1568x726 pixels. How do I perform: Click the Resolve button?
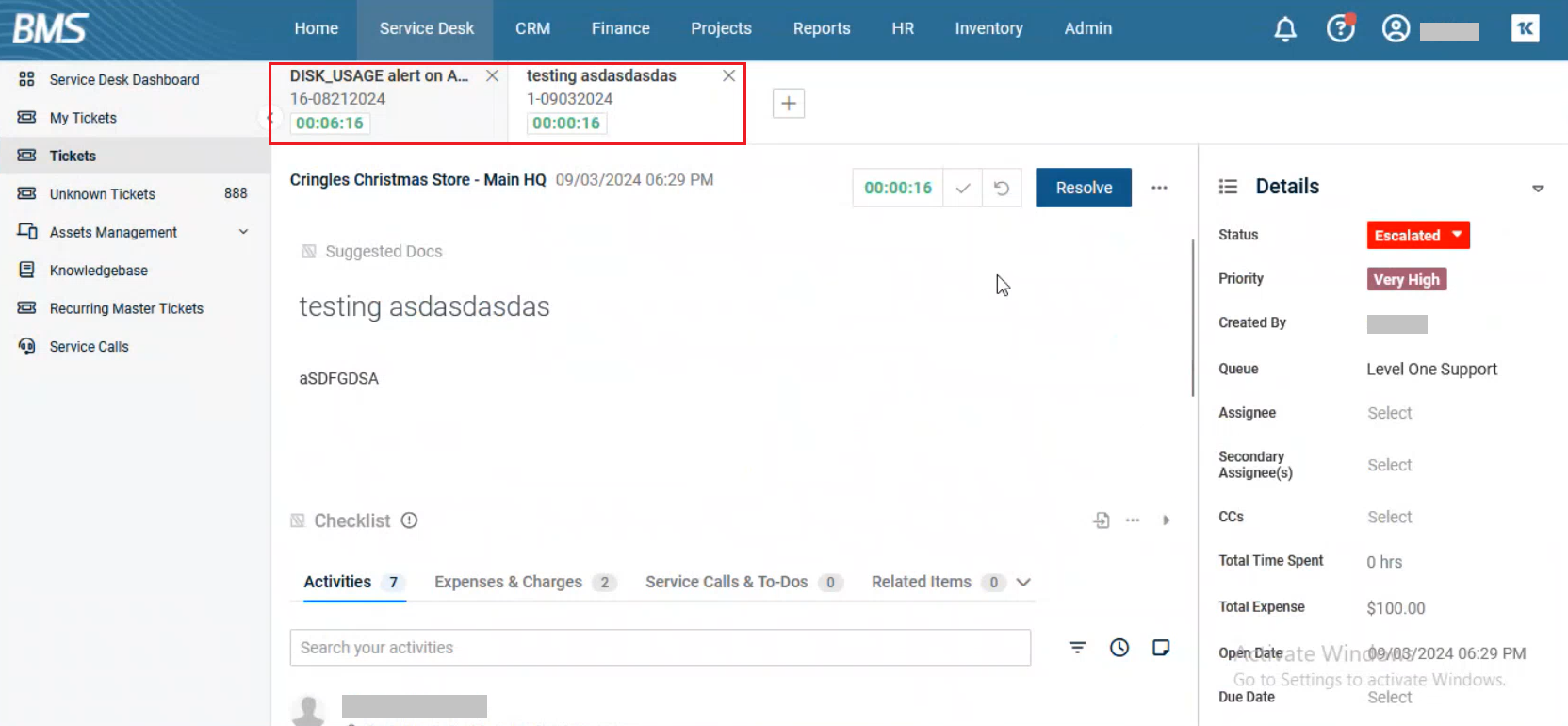click(1083, 188)
